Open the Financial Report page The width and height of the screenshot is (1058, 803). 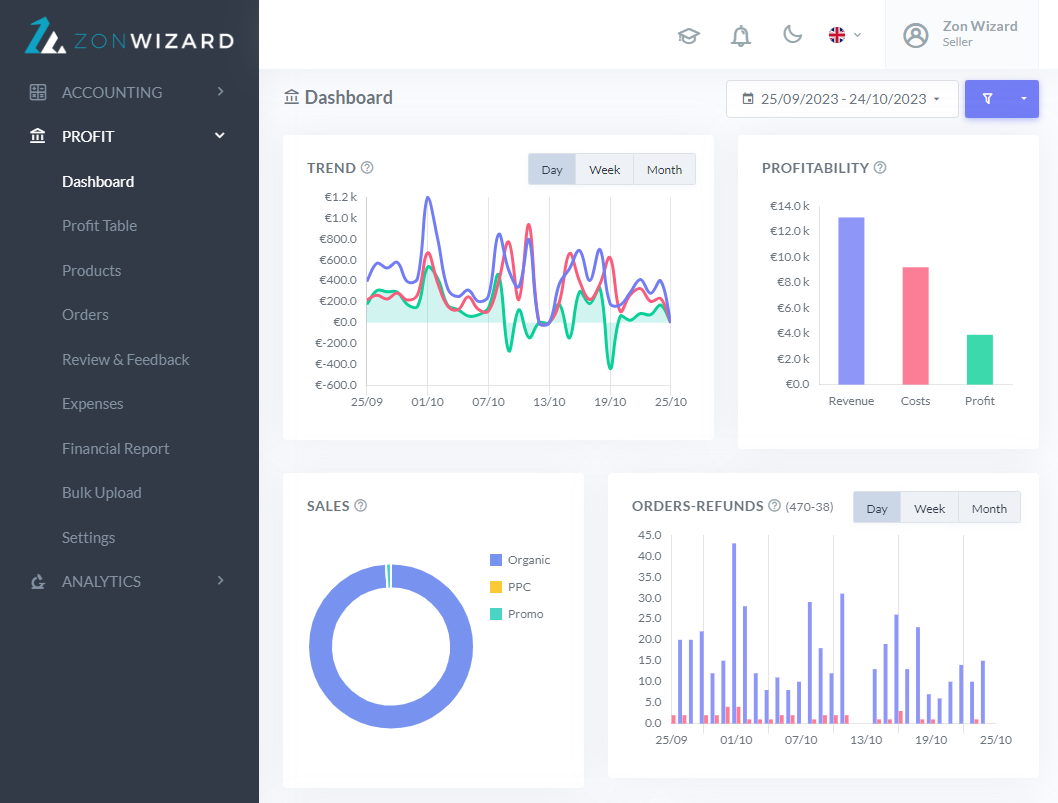pos(116,448)
